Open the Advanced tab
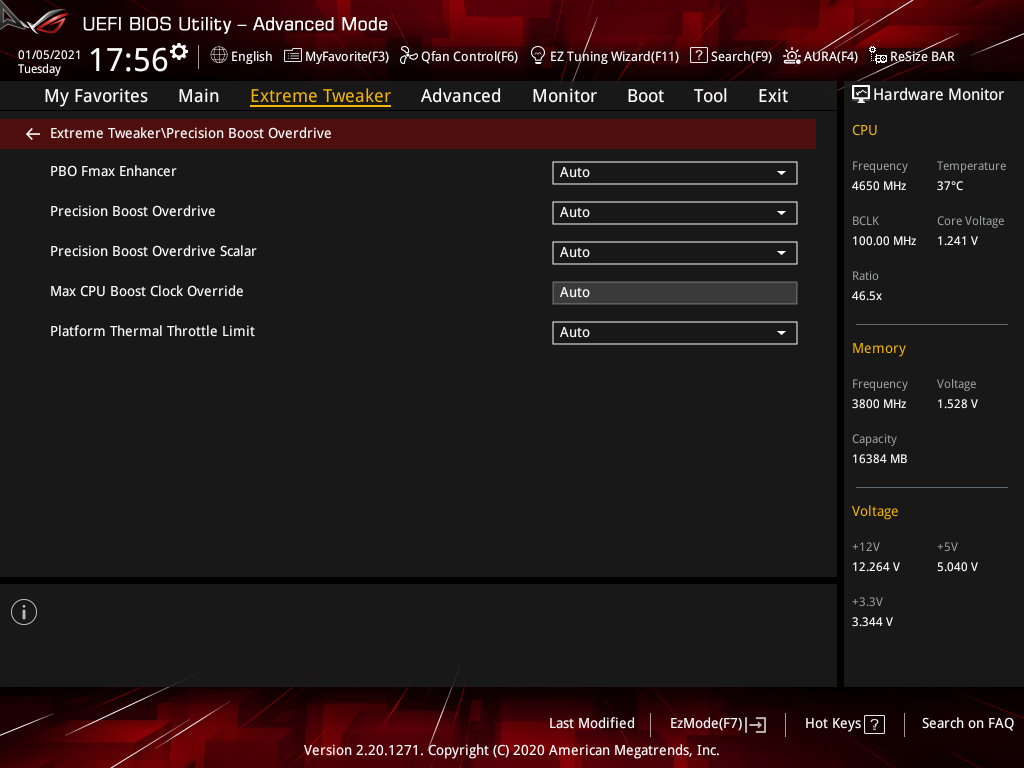1024x768 pixels. (460, 96)
